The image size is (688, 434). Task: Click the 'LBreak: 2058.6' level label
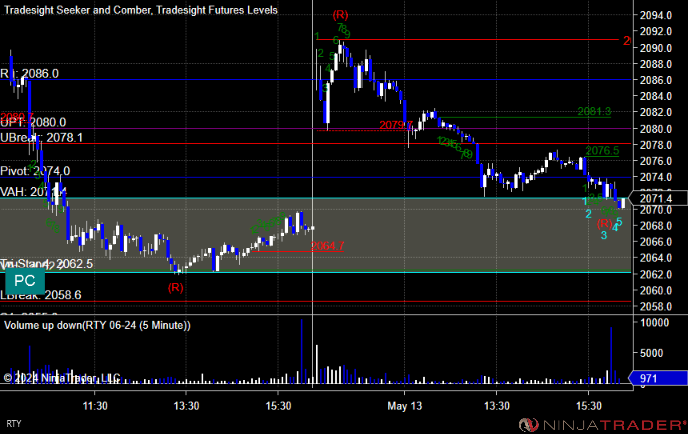[41, 295]
